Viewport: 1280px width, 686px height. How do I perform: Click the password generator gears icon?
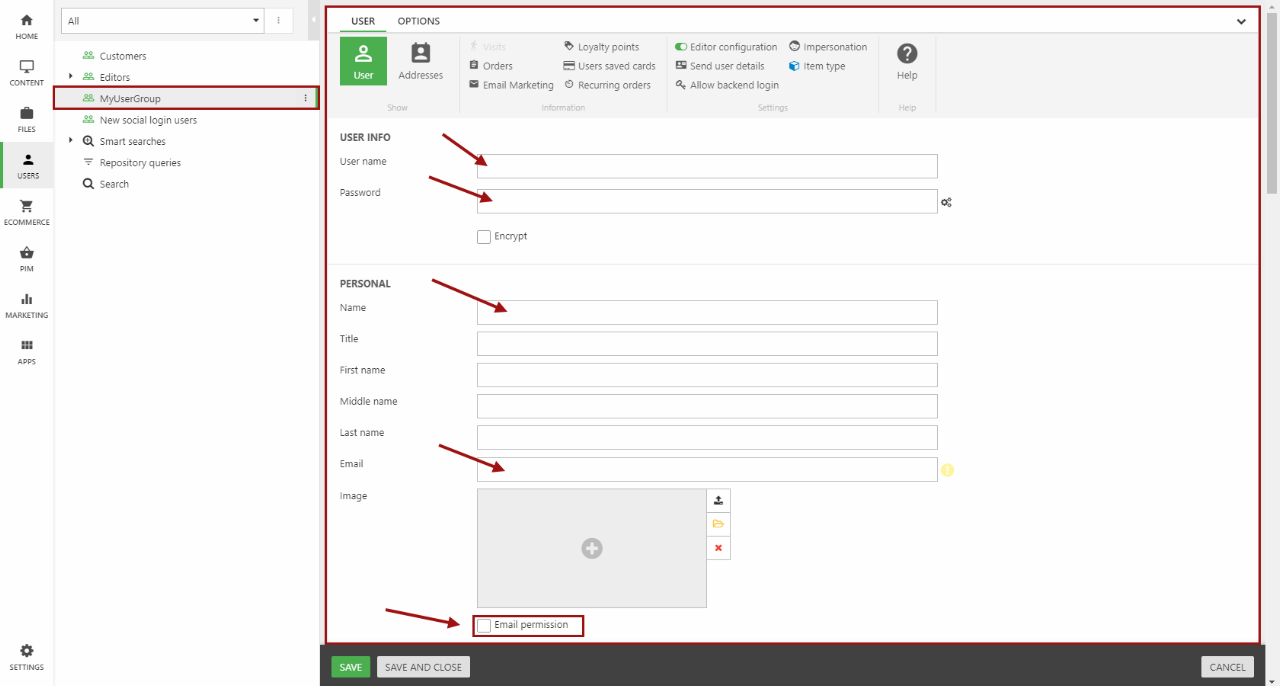coord(946,202)
